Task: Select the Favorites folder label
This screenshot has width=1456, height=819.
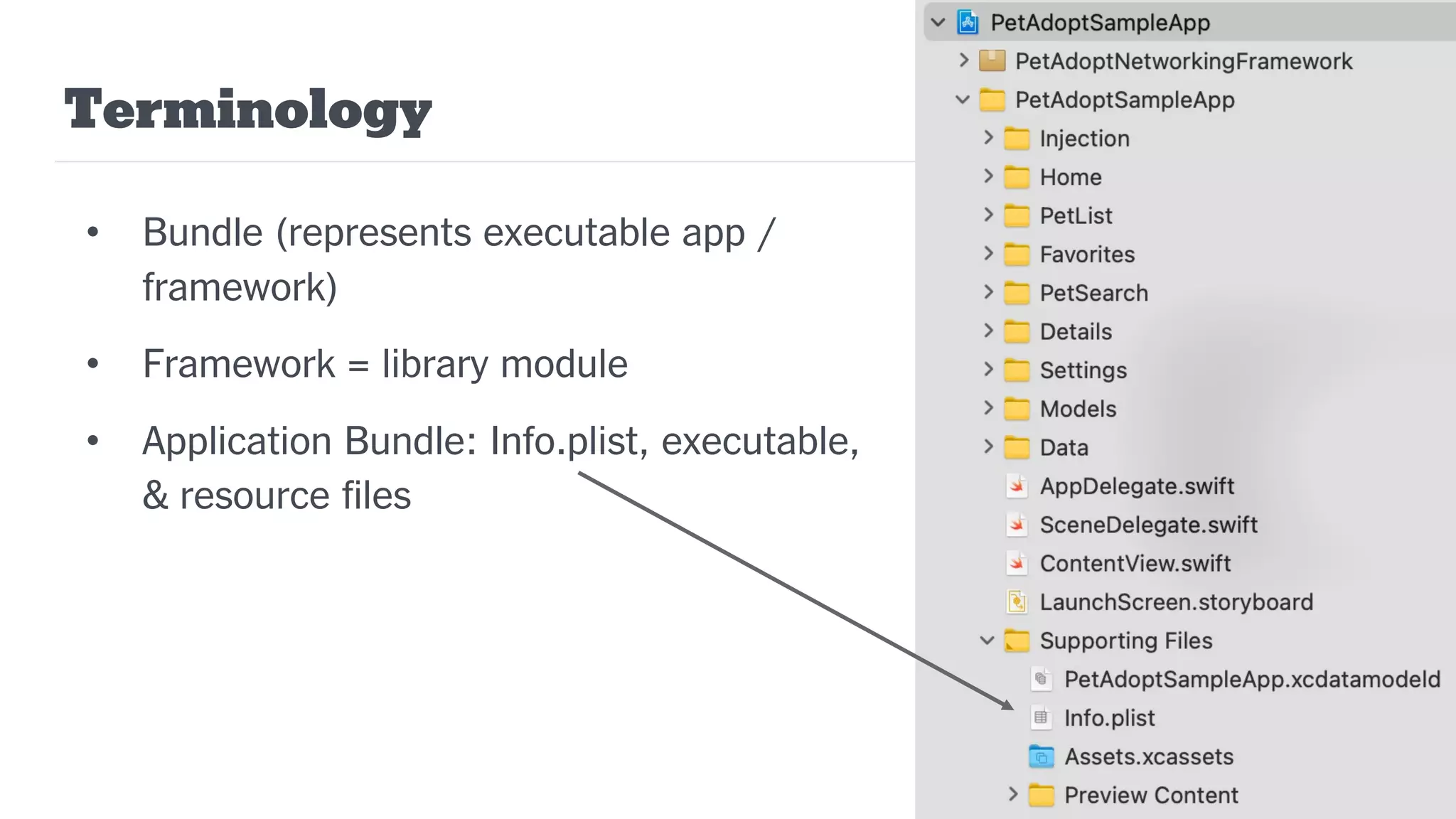Action: [x=1087, y=255]
